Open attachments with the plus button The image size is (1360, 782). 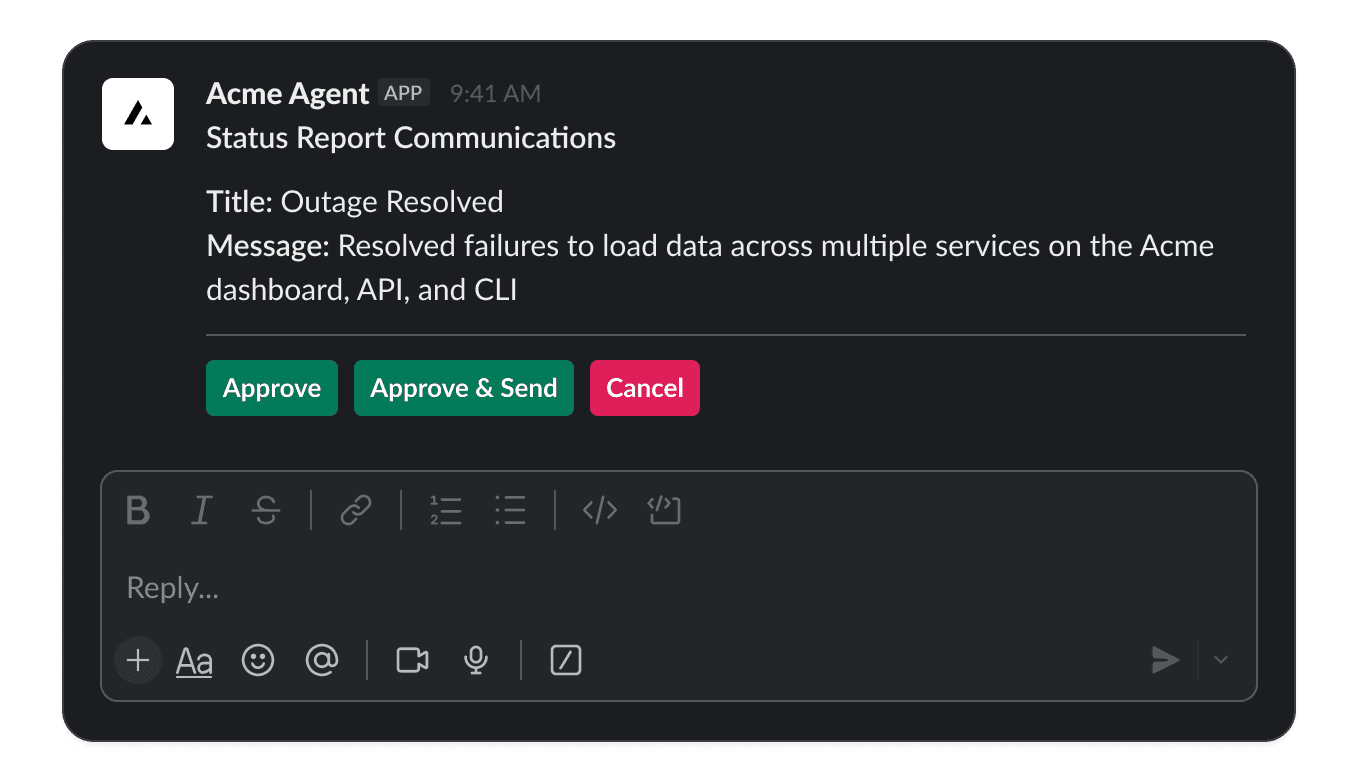coord(138,660)
